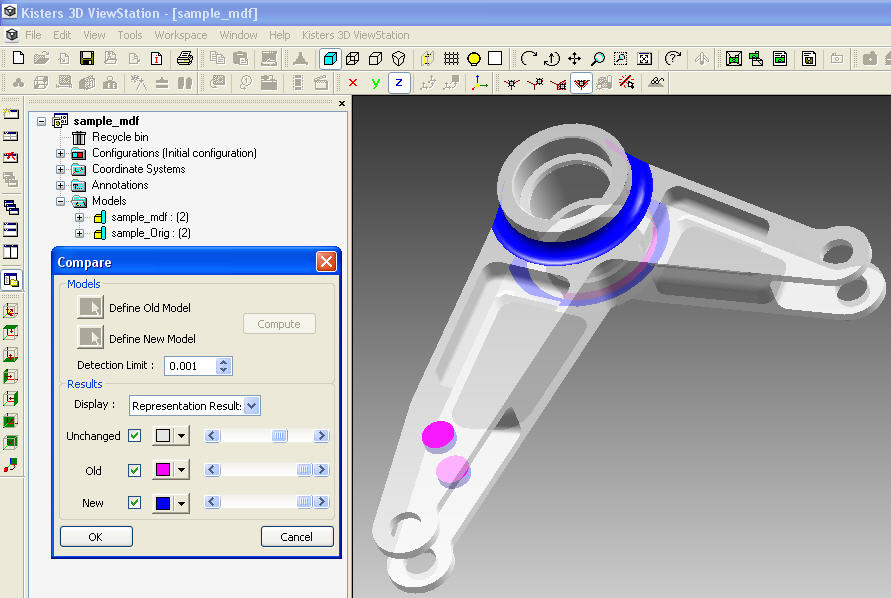Open the View menu
This screenshot has height=598, width=891.
pyautogui.click(x=94, y=35)
